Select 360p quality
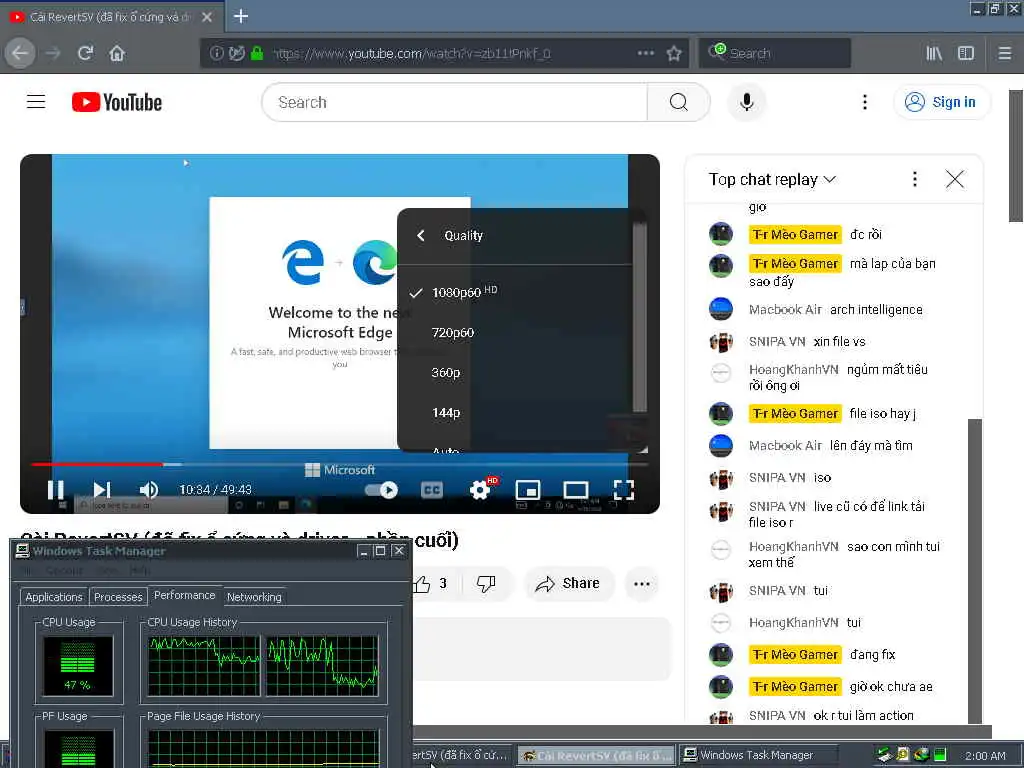The height and width of the screenshot is (768, 1024). [515, 372]
